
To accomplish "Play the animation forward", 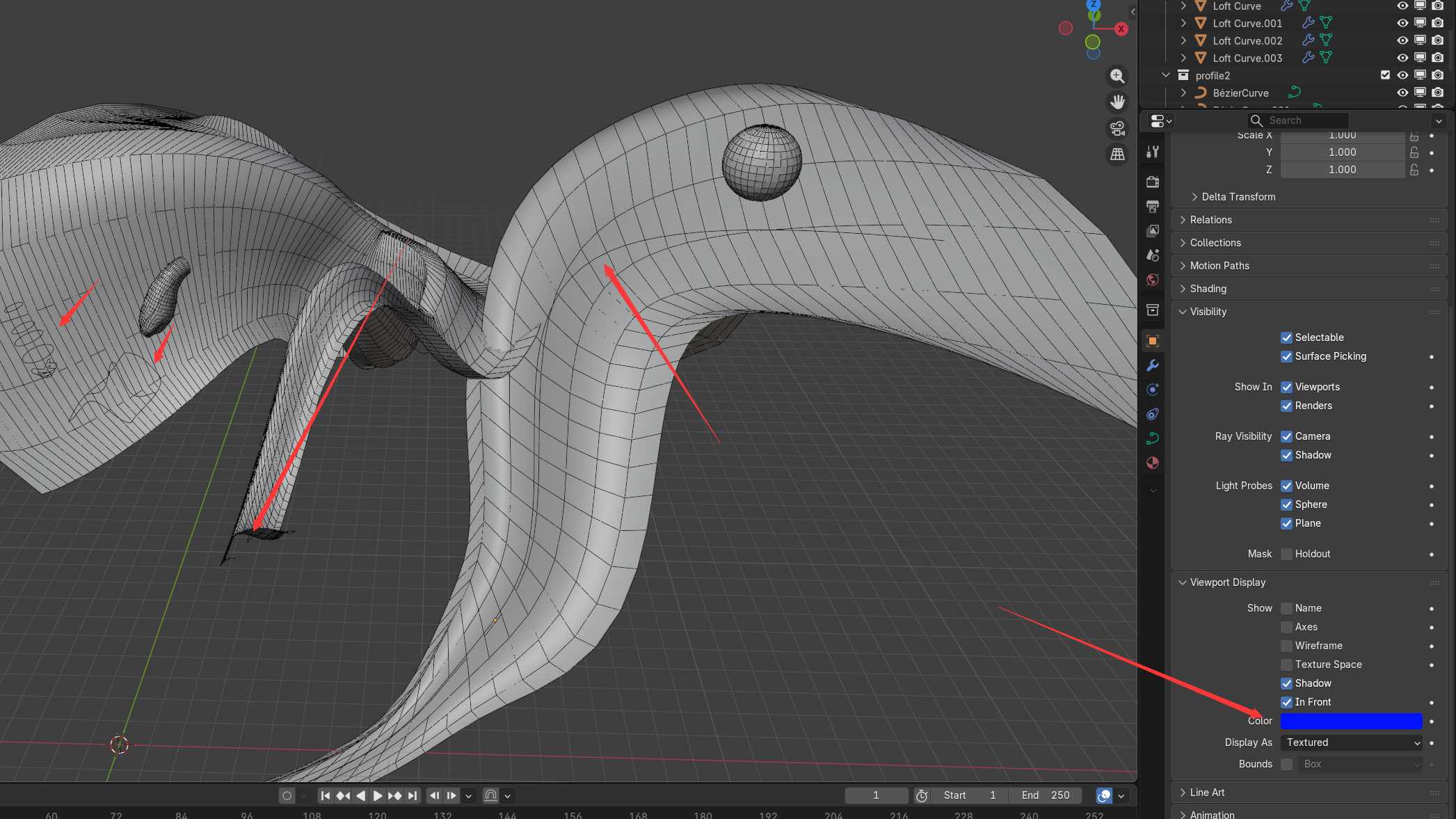I will (378, 795).
